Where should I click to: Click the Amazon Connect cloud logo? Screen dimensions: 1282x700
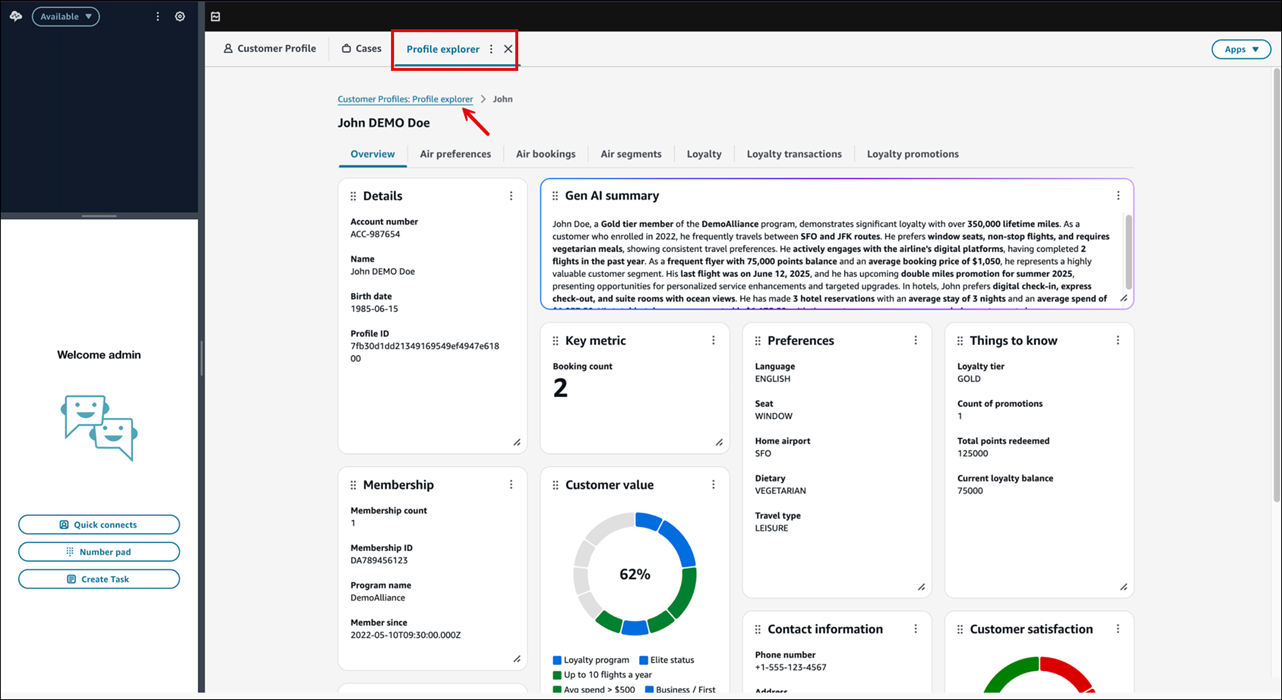(14, 16)
